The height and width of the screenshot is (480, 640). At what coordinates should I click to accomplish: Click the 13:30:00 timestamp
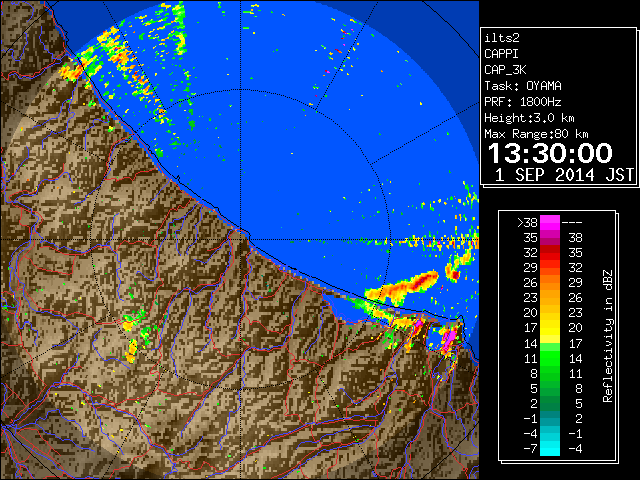550,153
